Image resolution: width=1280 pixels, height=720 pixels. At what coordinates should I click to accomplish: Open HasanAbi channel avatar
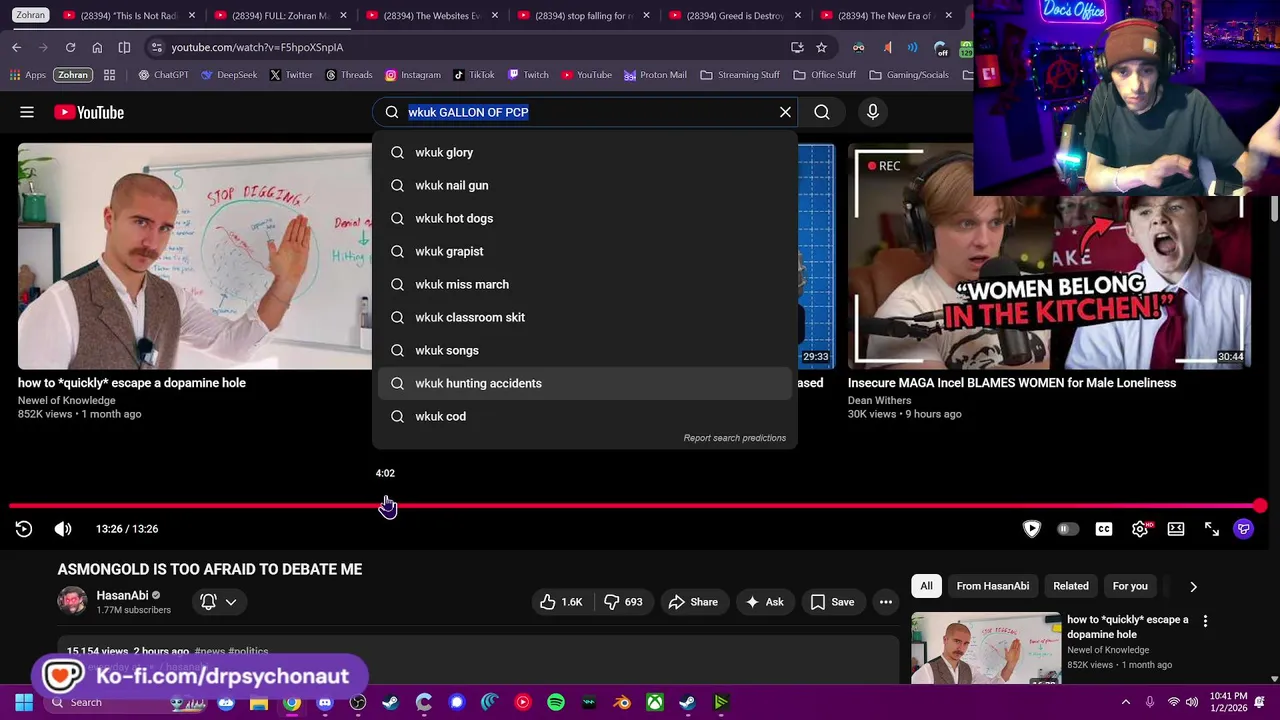point(72,601)
